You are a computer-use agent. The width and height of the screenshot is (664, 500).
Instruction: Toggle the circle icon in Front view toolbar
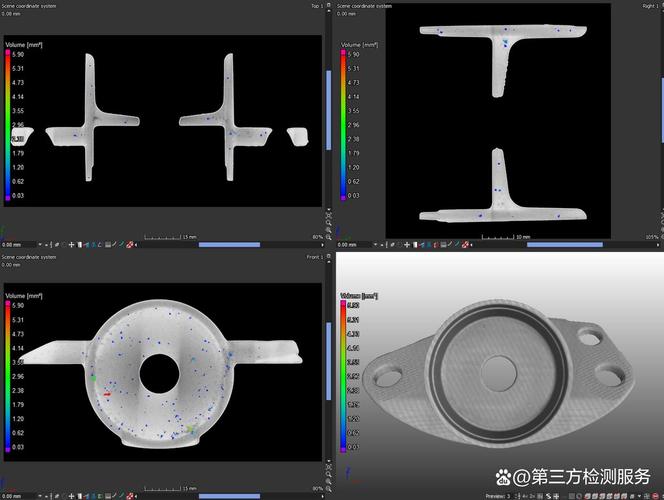coord(64,496)
